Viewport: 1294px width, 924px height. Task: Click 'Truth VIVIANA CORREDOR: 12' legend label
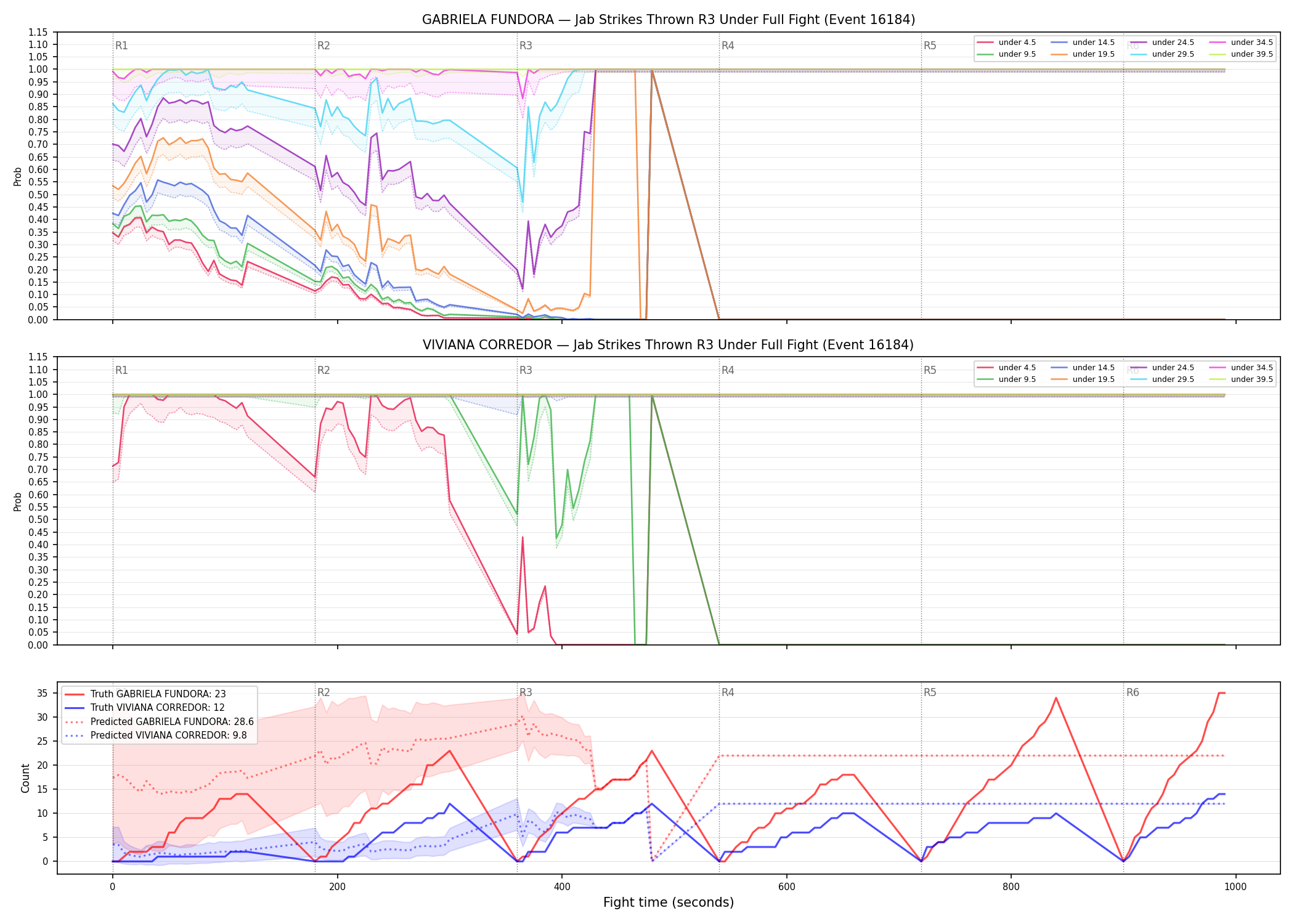pos(157,708)
